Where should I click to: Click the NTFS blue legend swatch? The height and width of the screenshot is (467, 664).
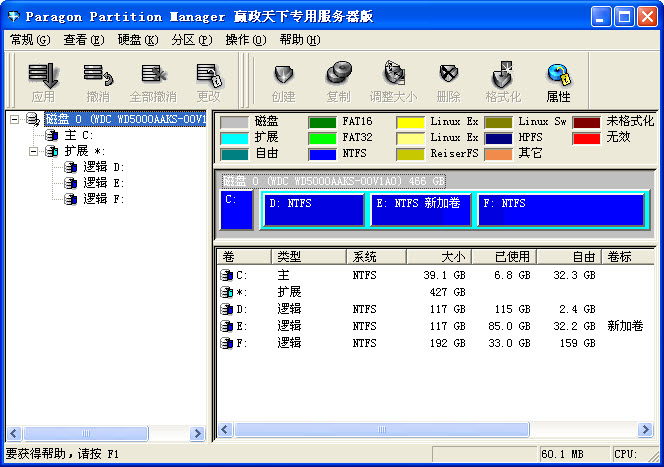(322, 155)
